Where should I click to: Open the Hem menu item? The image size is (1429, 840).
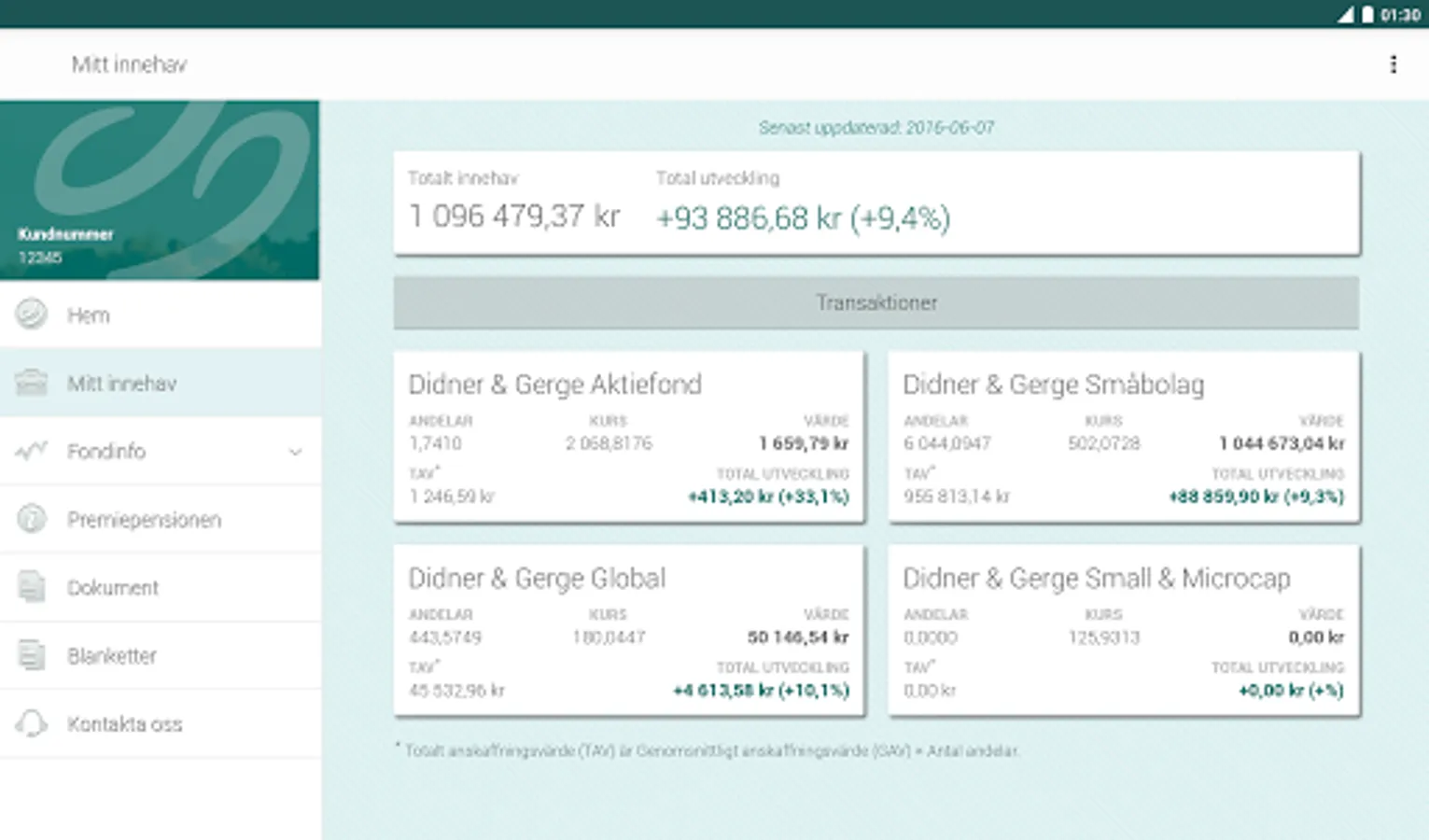click(161, 315)
